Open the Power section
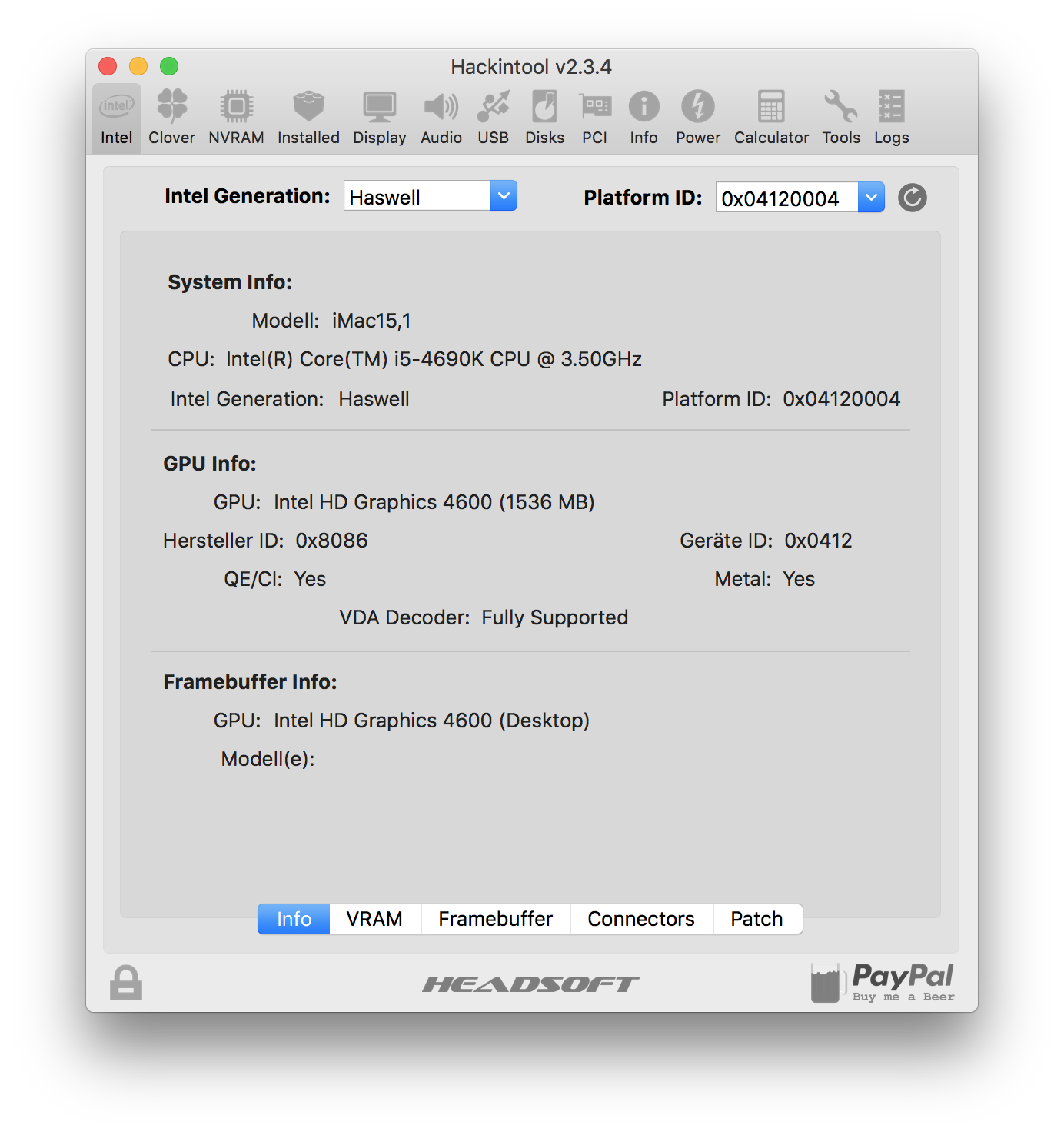This screenshot has width=1064, height=1135. [x=698, y=118]
